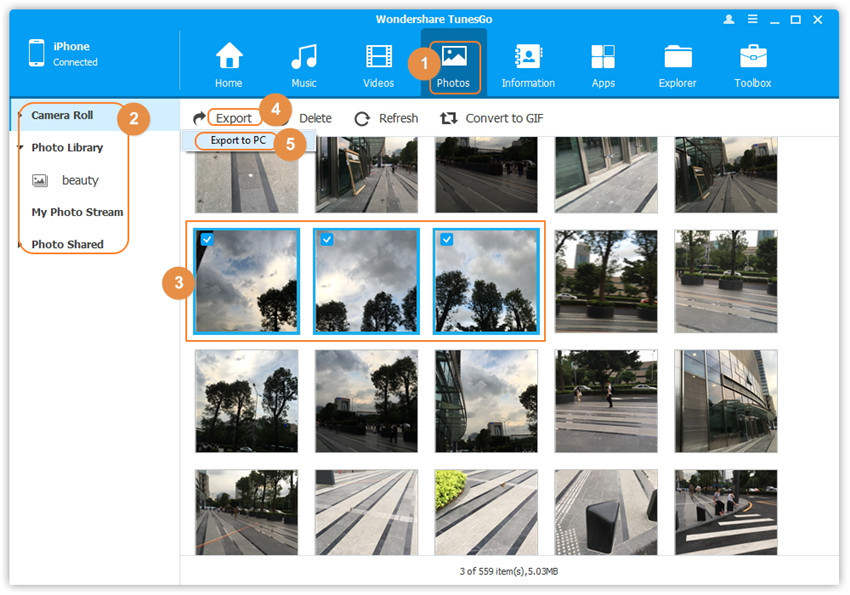Expand the Photo Shared tree arrow
The image size is (850, 595).
(21, 245)
